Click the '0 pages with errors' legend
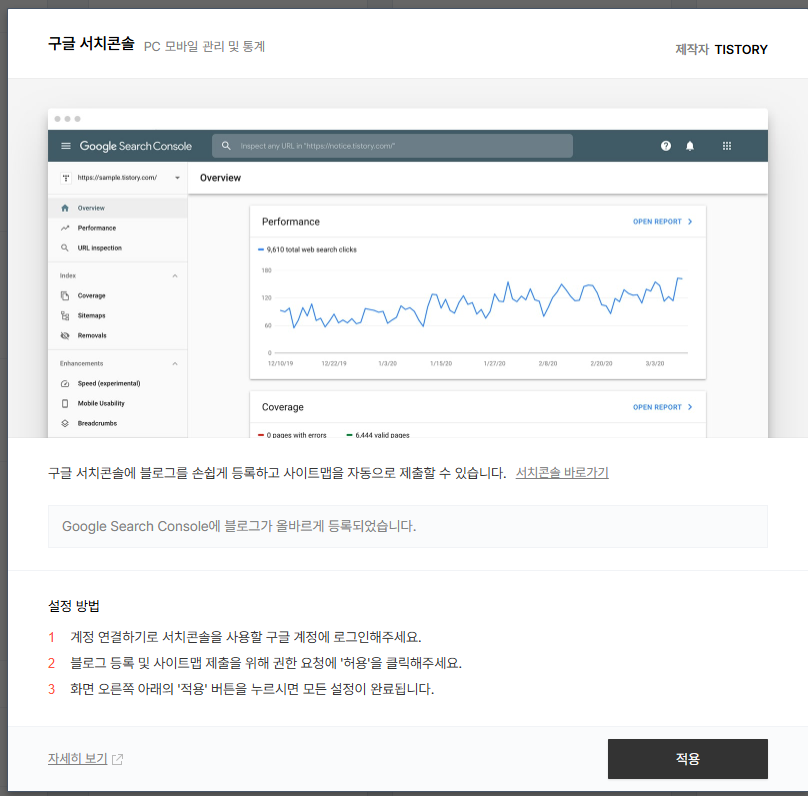808x796 pixels. point(293,435)
